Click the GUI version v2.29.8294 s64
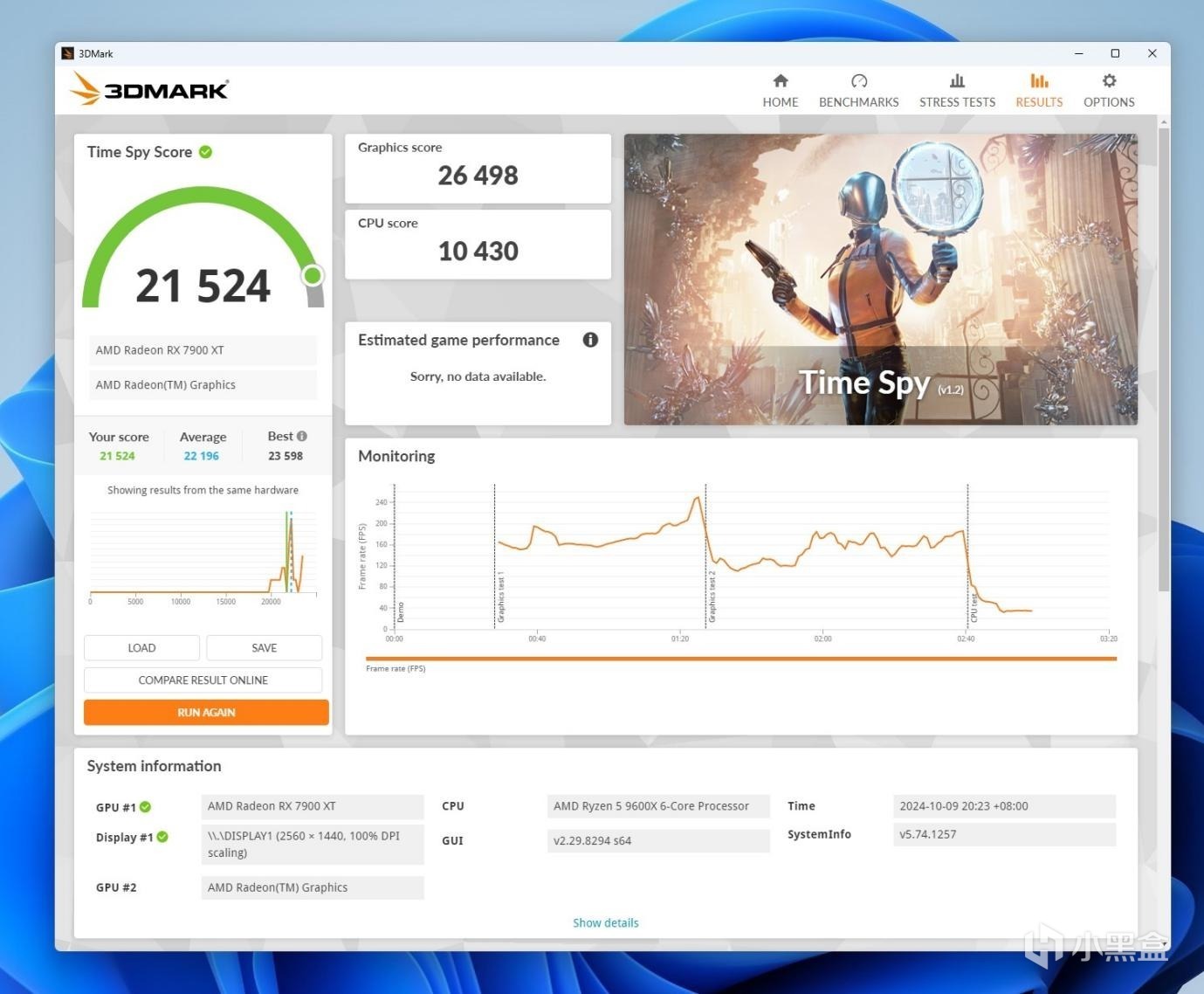 point(658,841)
